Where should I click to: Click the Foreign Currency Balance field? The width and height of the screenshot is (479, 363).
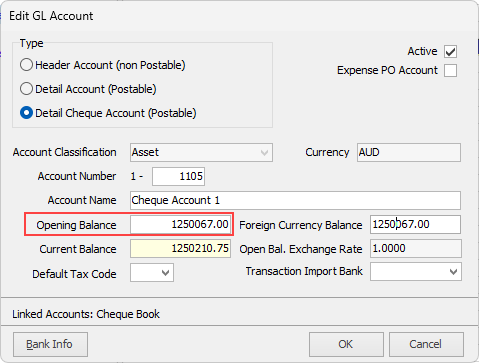(415, 224)
